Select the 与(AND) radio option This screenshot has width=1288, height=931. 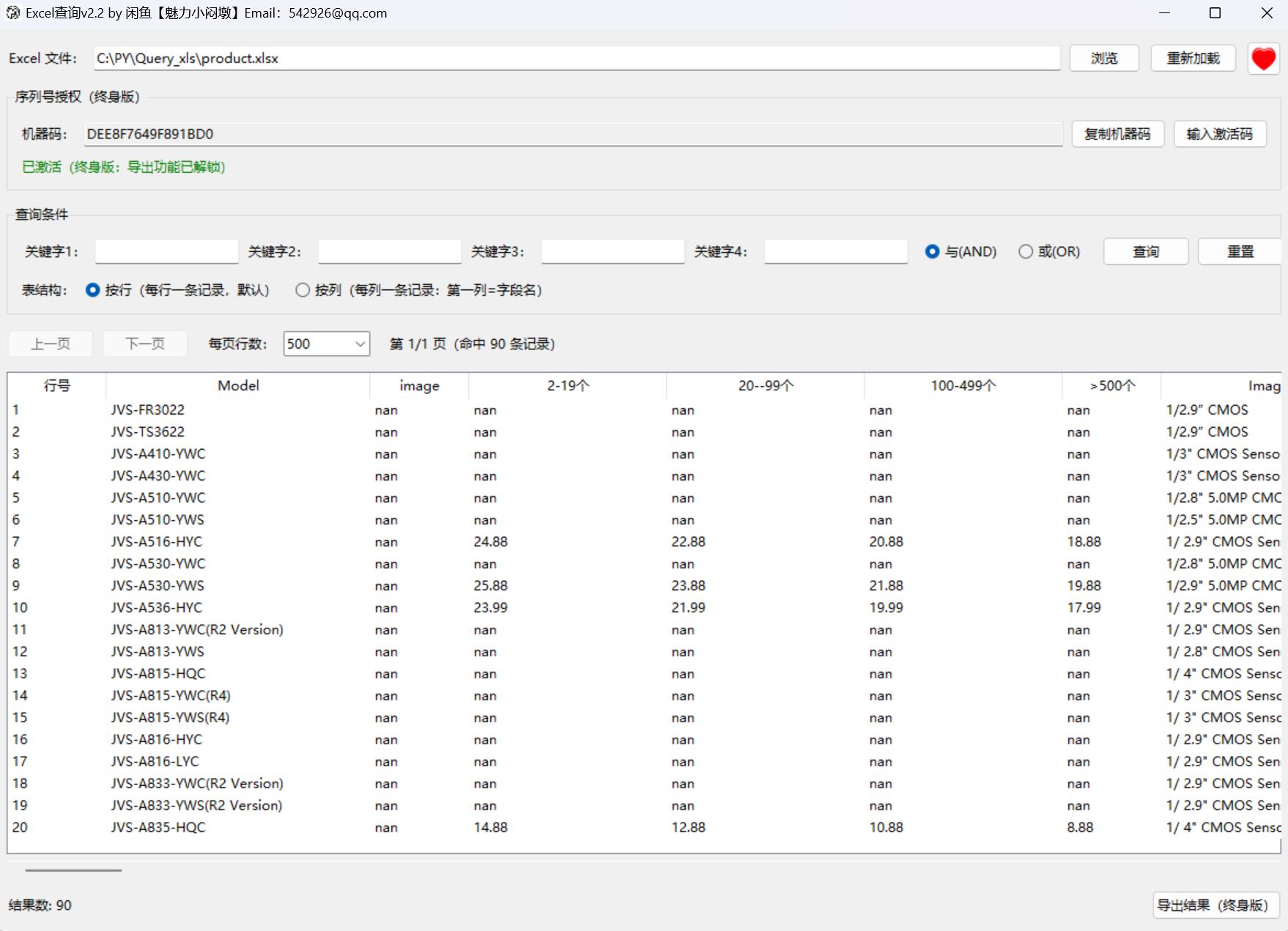(x=932, y=252)
